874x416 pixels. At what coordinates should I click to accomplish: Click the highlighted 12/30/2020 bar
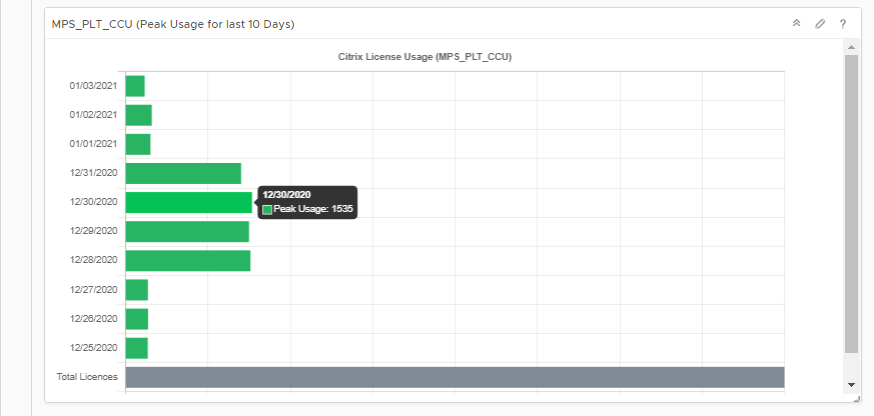click(188, 202)
